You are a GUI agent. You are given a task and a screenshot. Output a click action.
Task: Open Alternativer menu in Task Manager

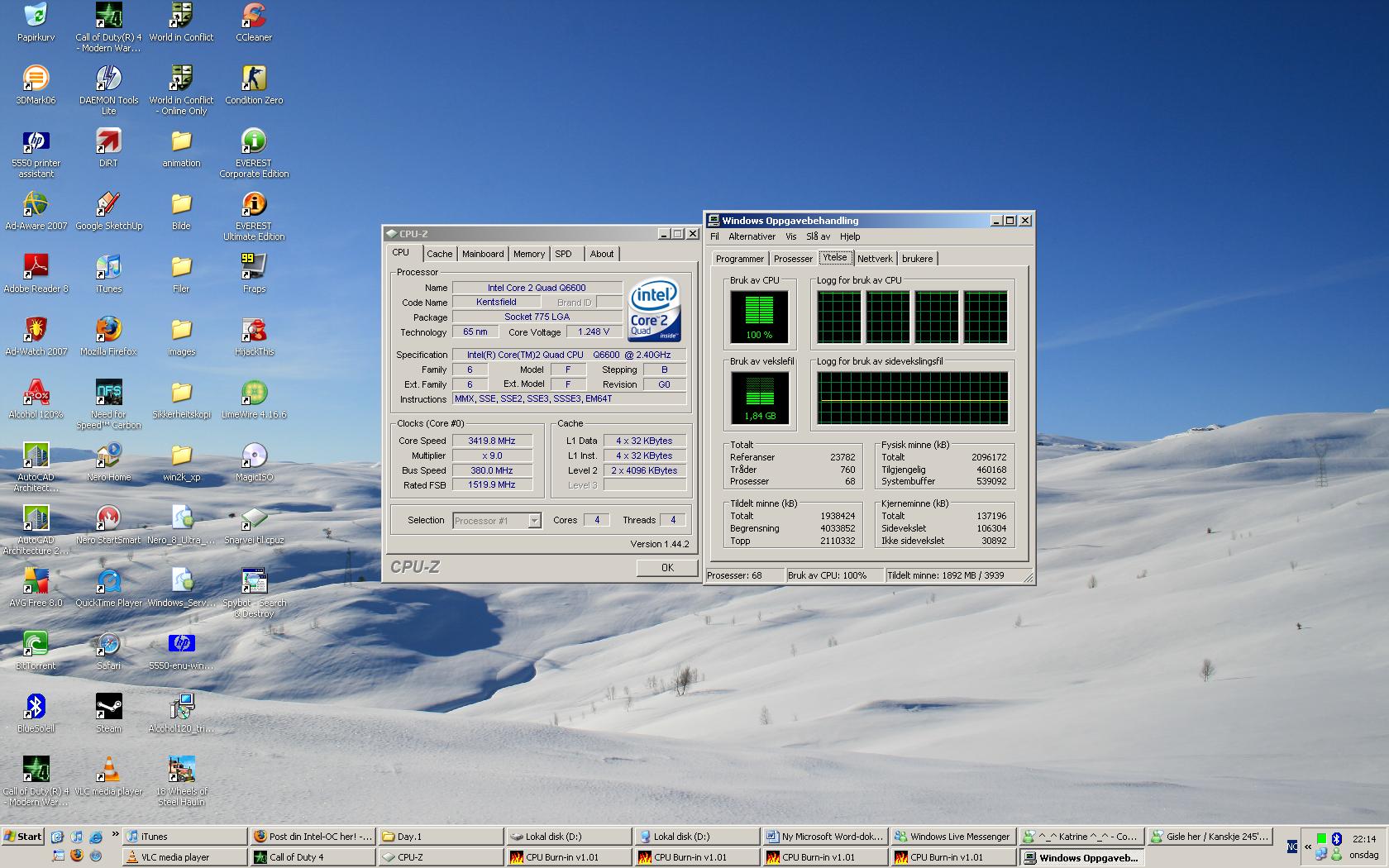coord(752,236)
